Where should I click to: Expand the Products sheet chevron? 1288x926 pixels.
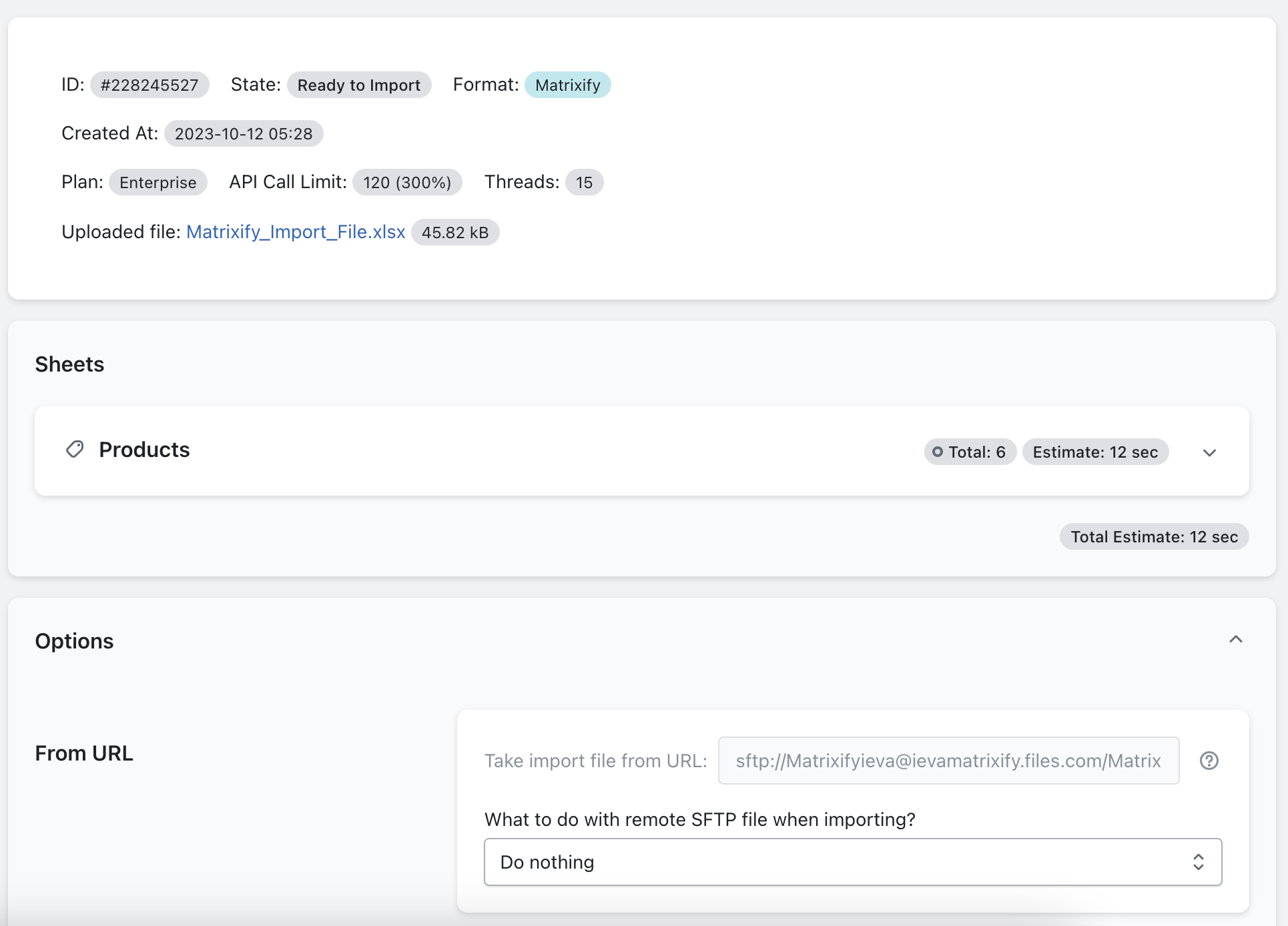coord(1209,452)
